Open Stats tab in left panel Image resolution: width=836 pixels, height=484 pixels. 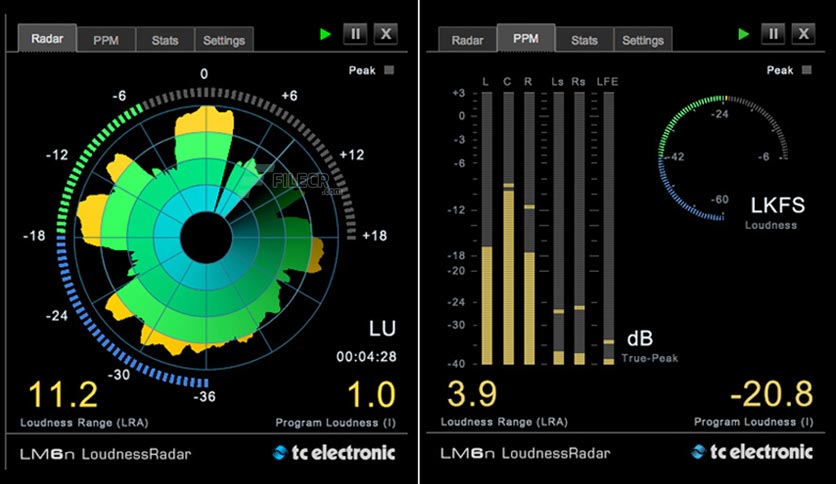(x=165, y=40)
